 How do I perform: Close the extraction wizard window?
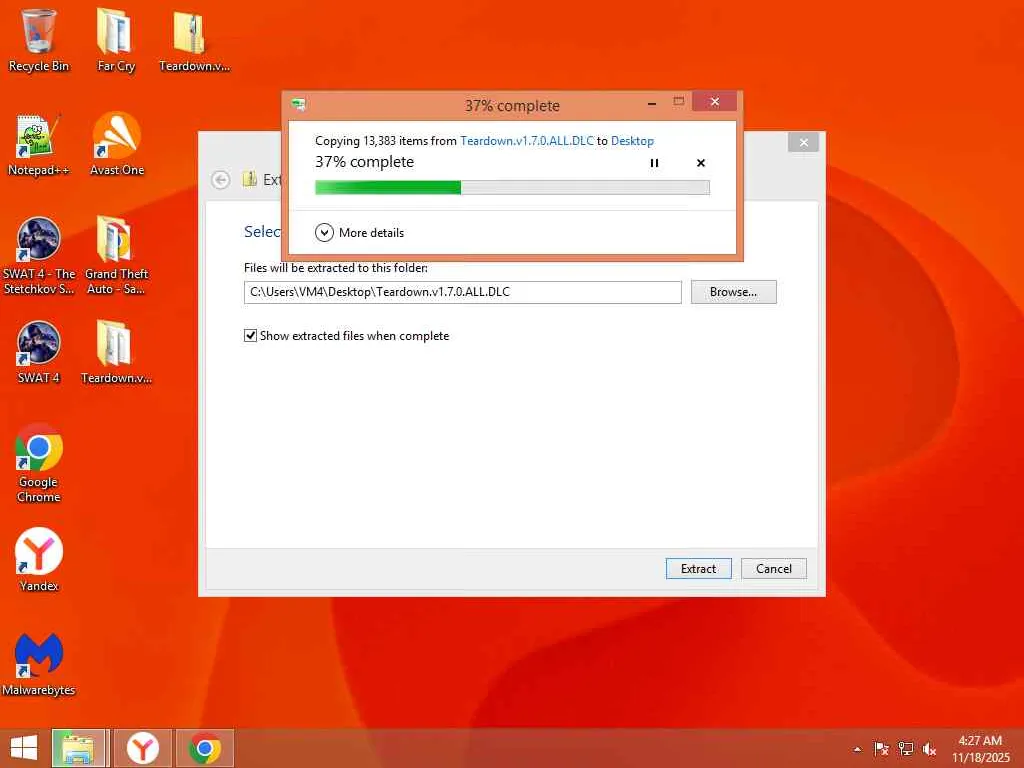click(803, 142)
